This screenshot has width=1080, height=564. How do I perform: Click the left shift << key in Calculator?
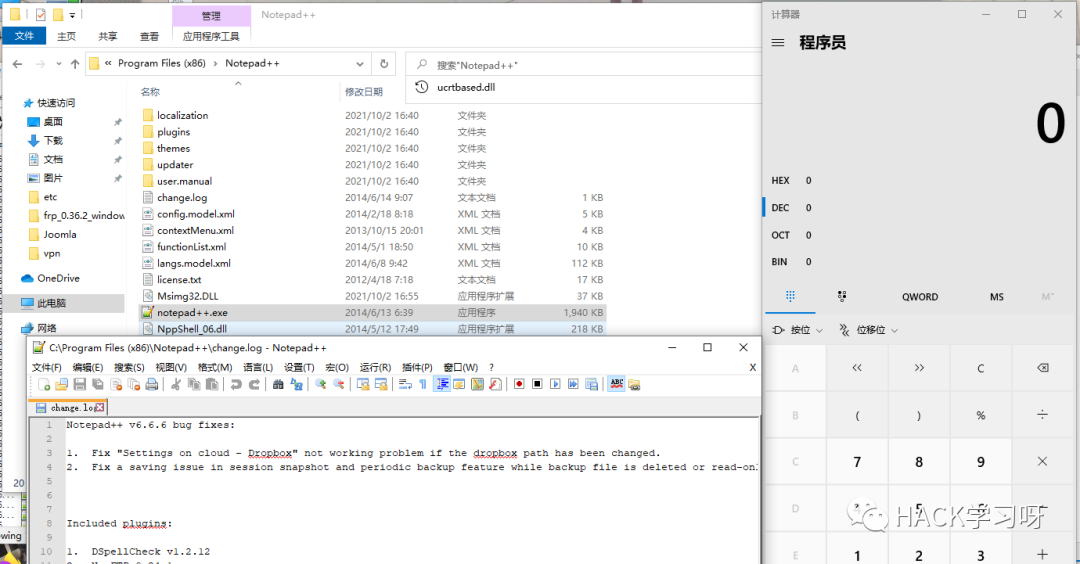tap(858, 368)
